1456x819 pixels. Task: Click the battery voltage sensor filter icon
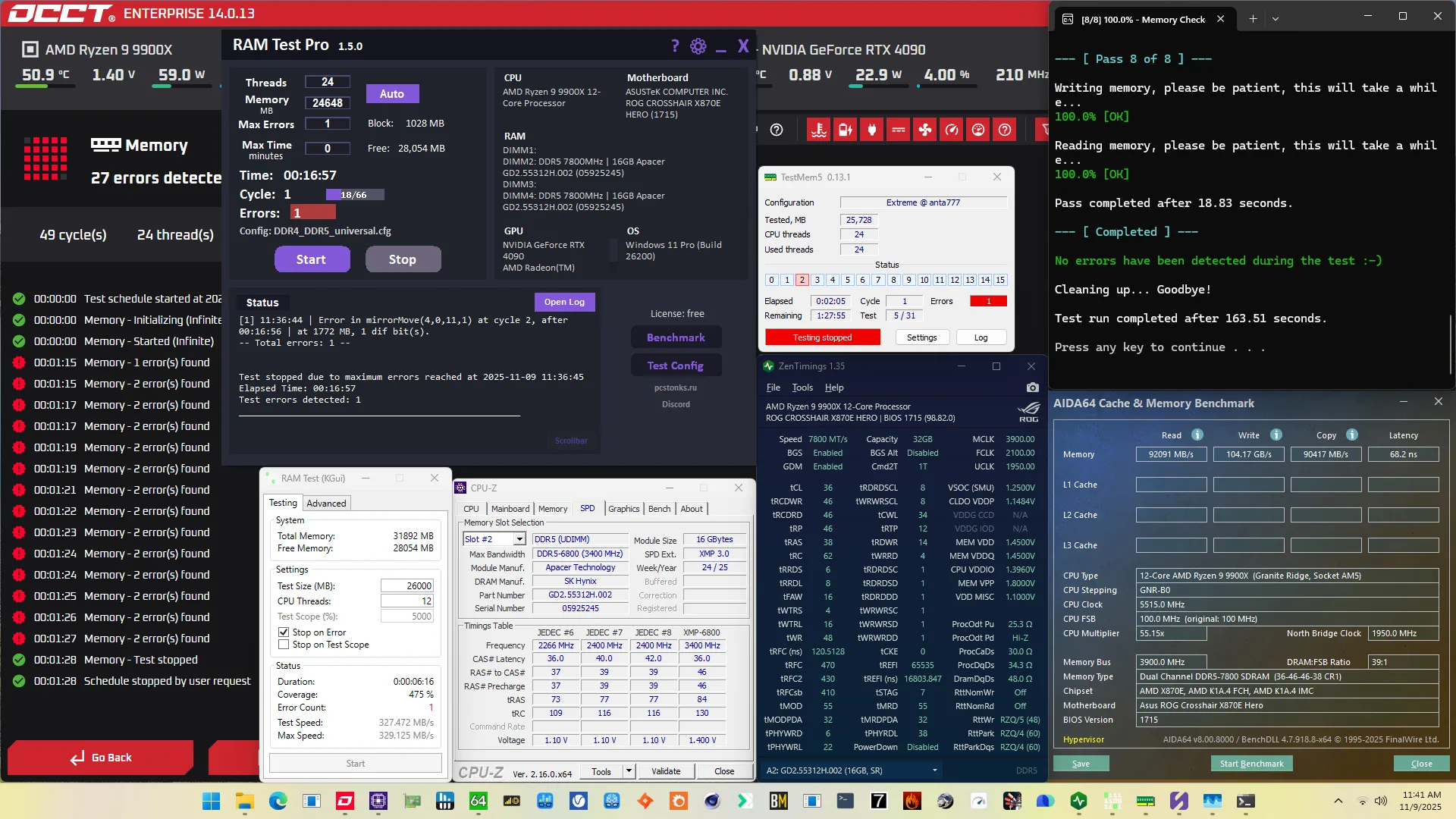846,130
